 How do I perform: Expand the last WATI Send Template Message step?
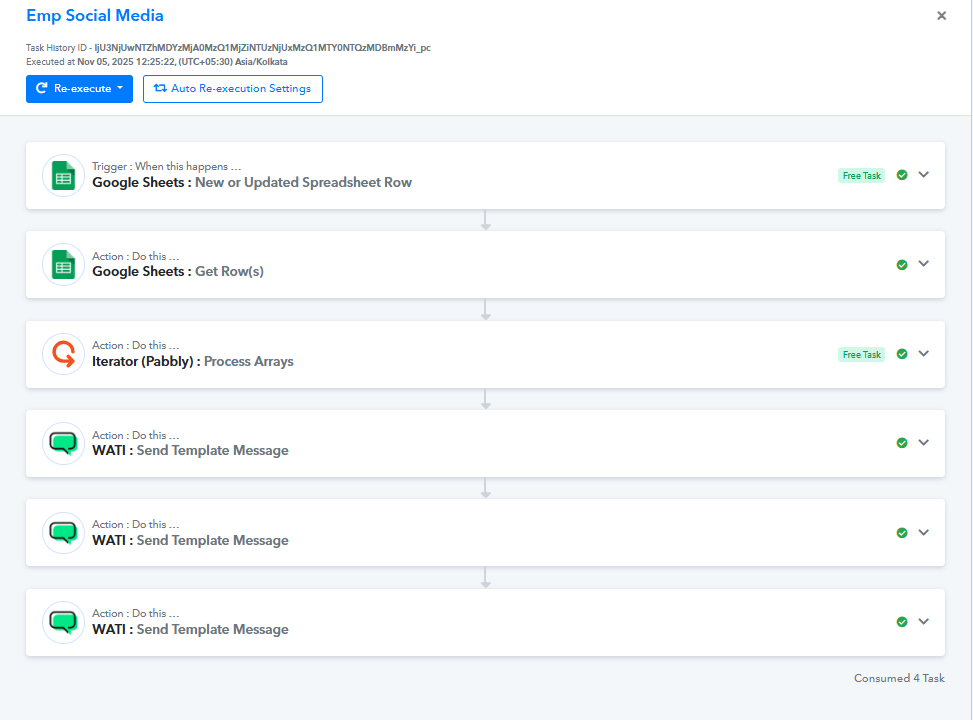[x=924, y=621]
